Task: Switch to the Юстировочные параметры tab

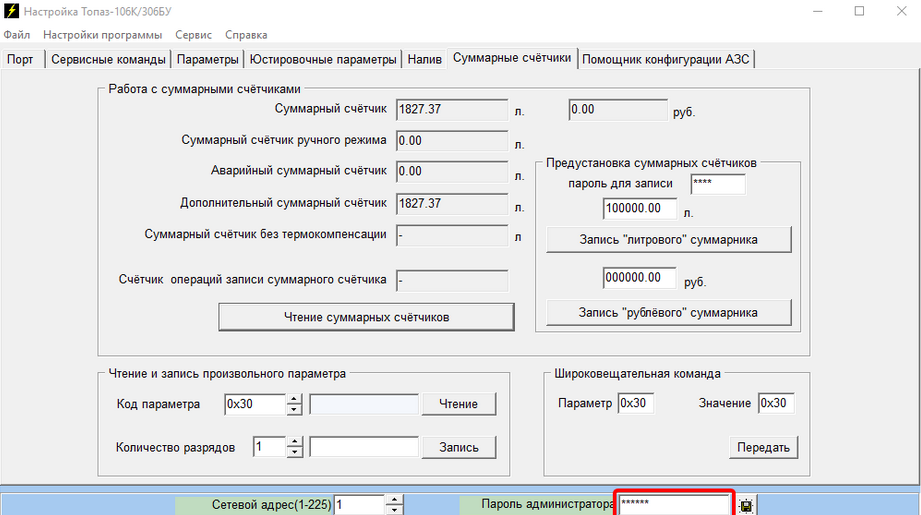Action: point(323,59)
